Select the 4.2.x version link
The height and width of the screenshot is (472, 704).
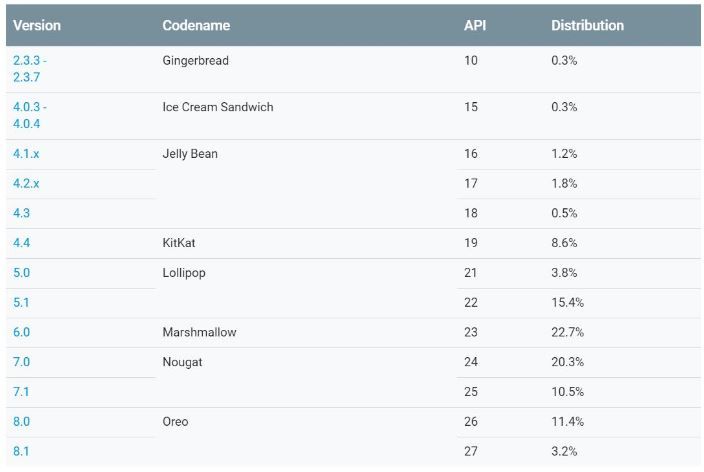pyautogui.click(x=26, y=184)
